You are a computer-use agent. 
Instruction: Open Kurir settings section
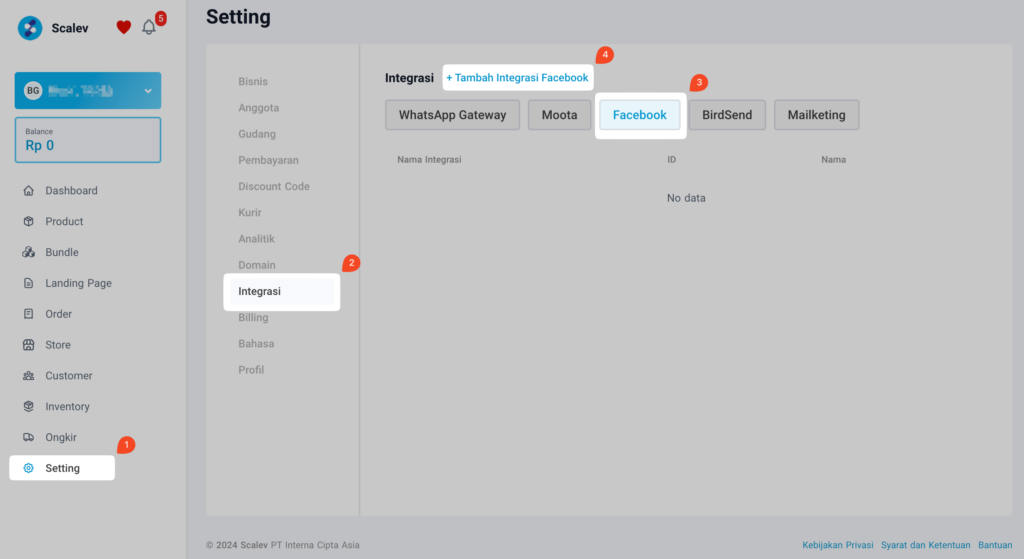pyautogui.click(x=249, y=212)
